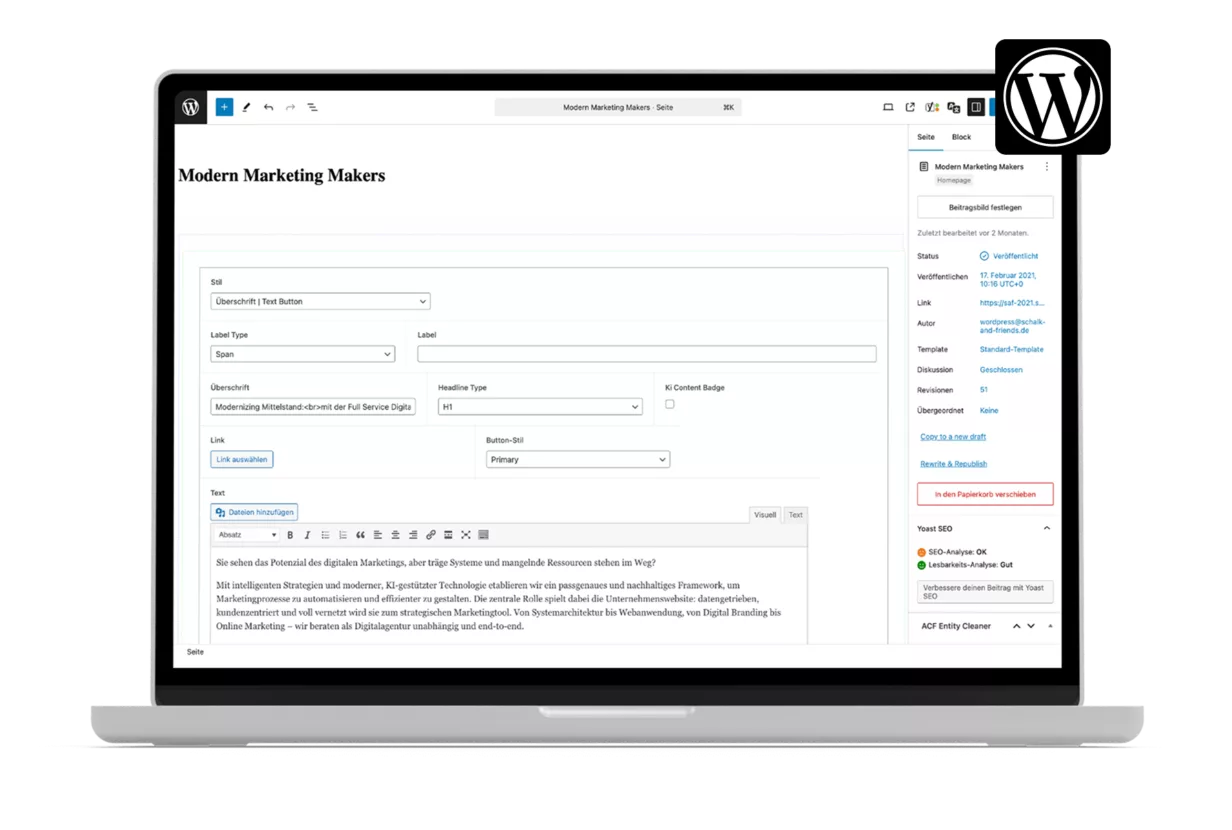Open the Stil dropdown

(x=320, y=301)
